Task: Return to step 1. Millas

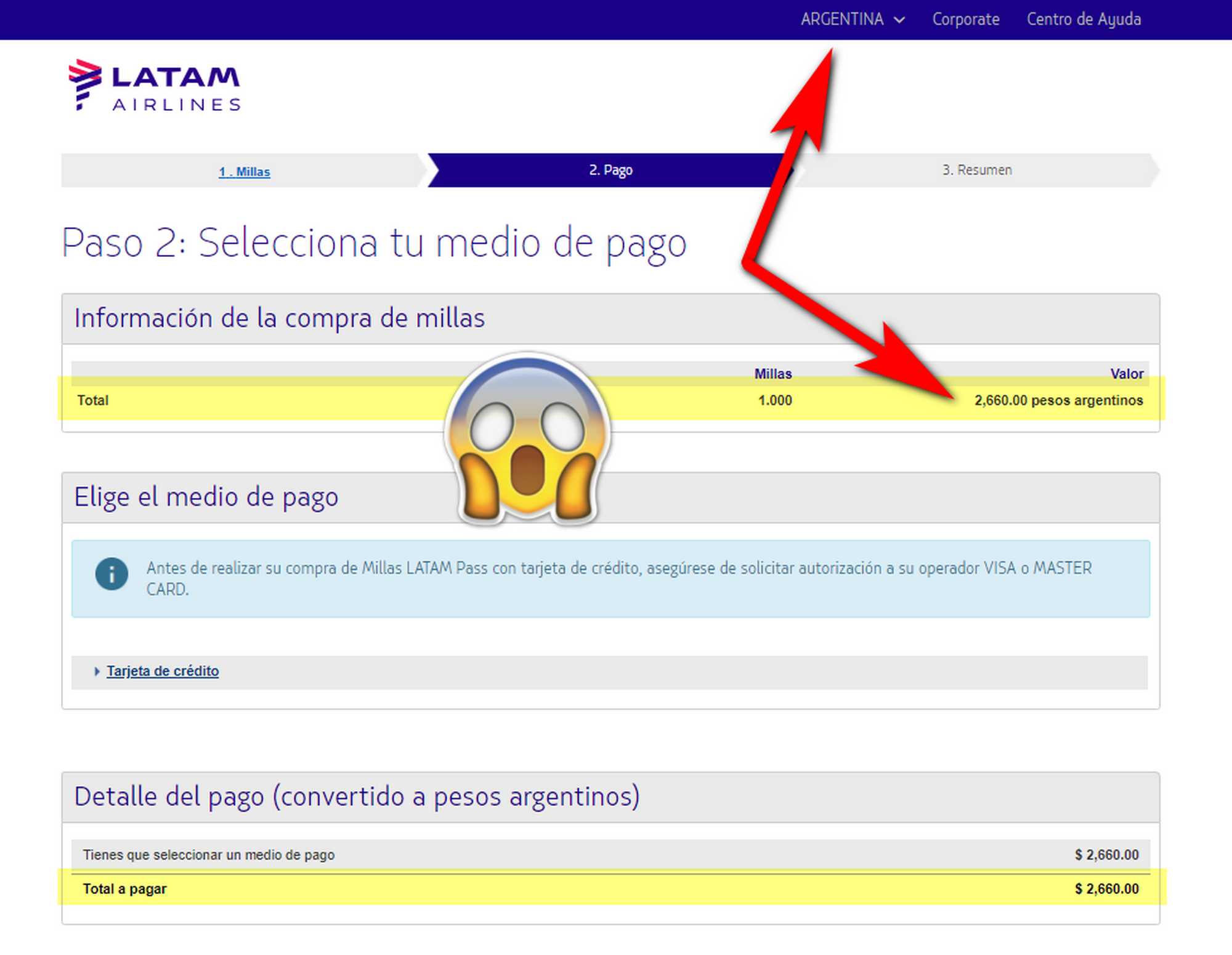Action: (x=245, y=172)
